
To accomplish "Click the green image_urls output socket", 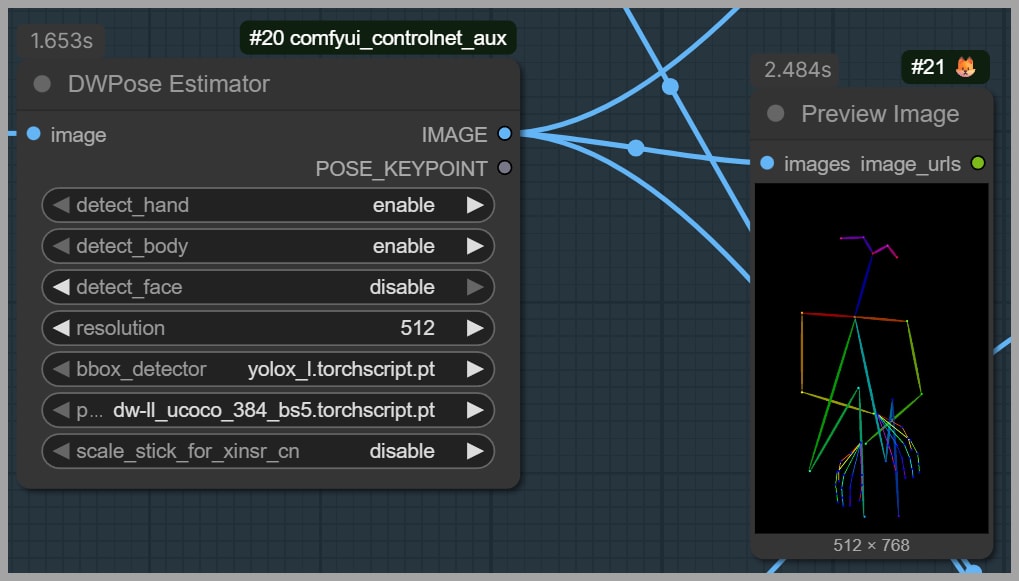I will point(978,163).
